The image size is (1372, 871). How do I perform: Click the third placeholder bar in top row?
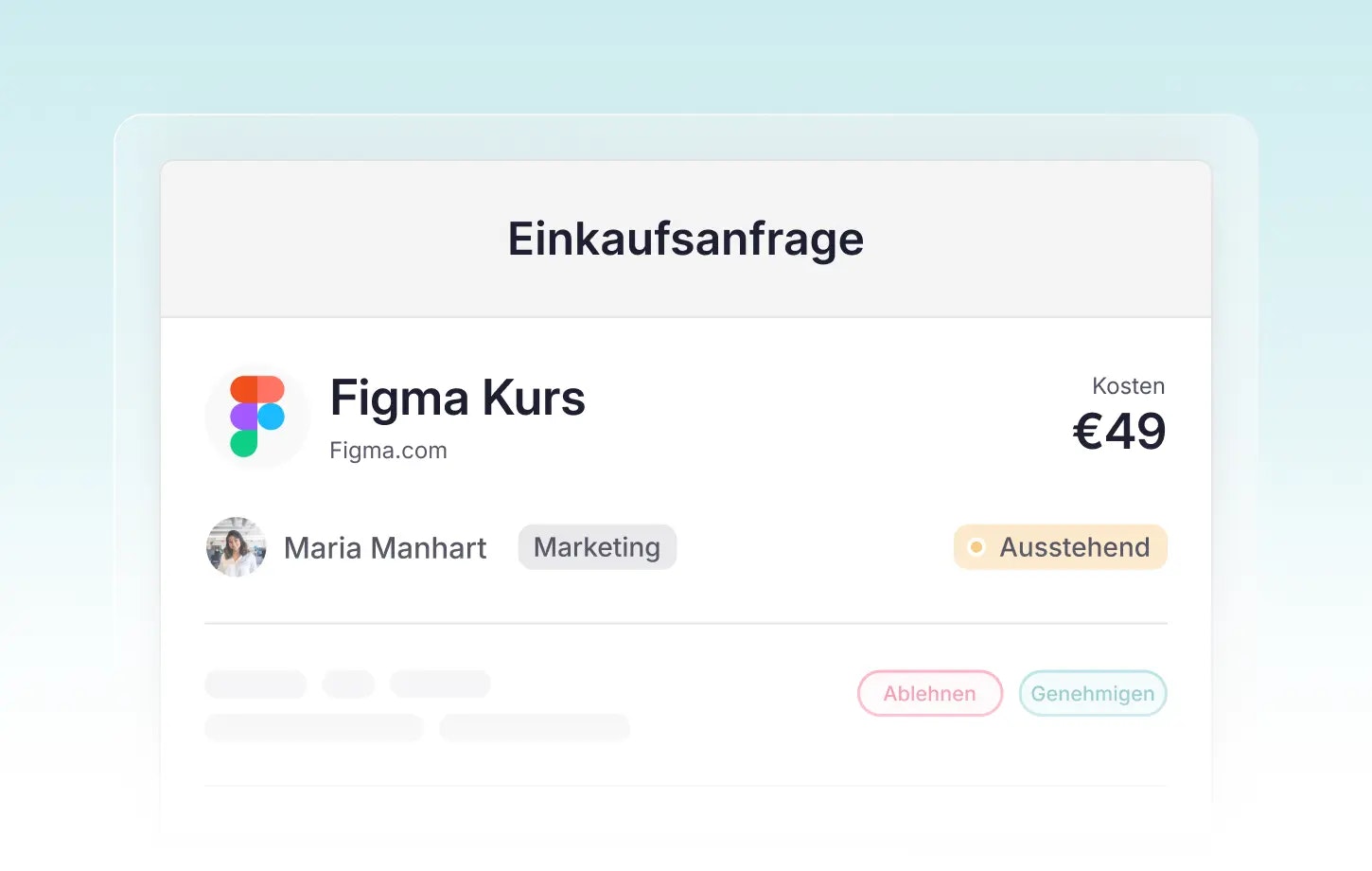(440, 684)
